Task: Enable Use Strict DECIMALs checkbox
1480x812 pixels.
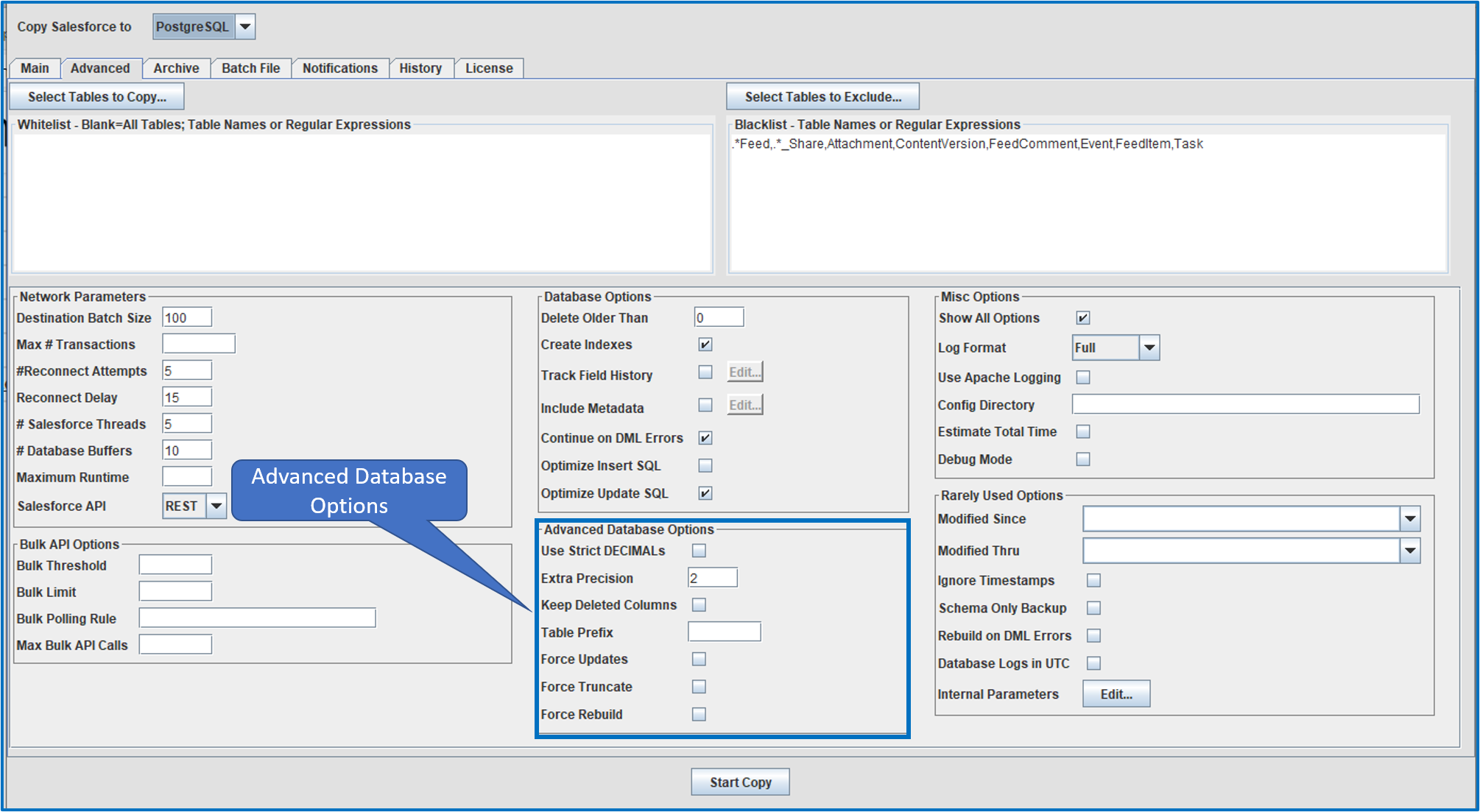Action: [x=699, y=551]
